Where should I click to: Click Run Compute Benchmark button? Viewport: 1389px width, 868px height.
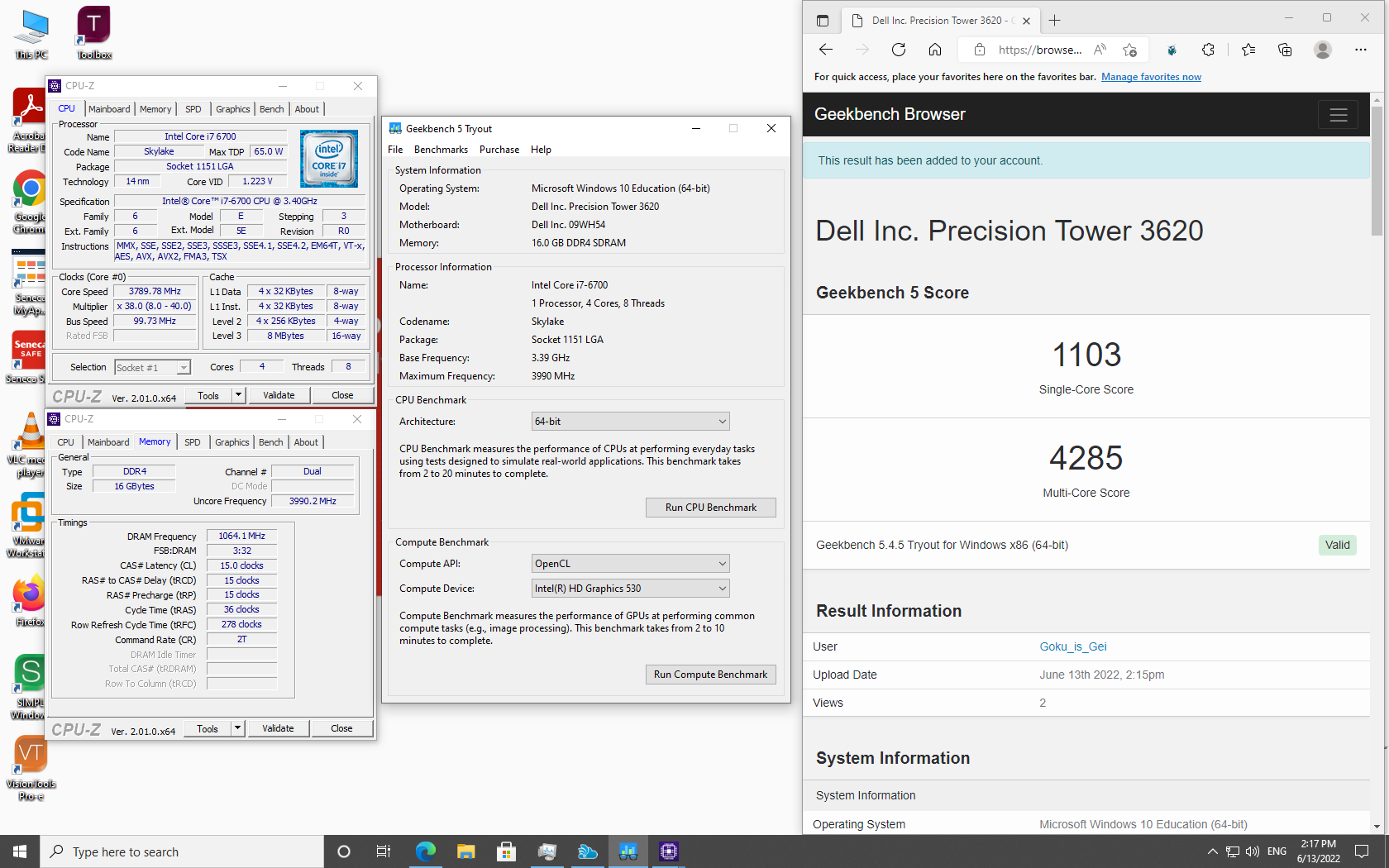tap(710, 675)
